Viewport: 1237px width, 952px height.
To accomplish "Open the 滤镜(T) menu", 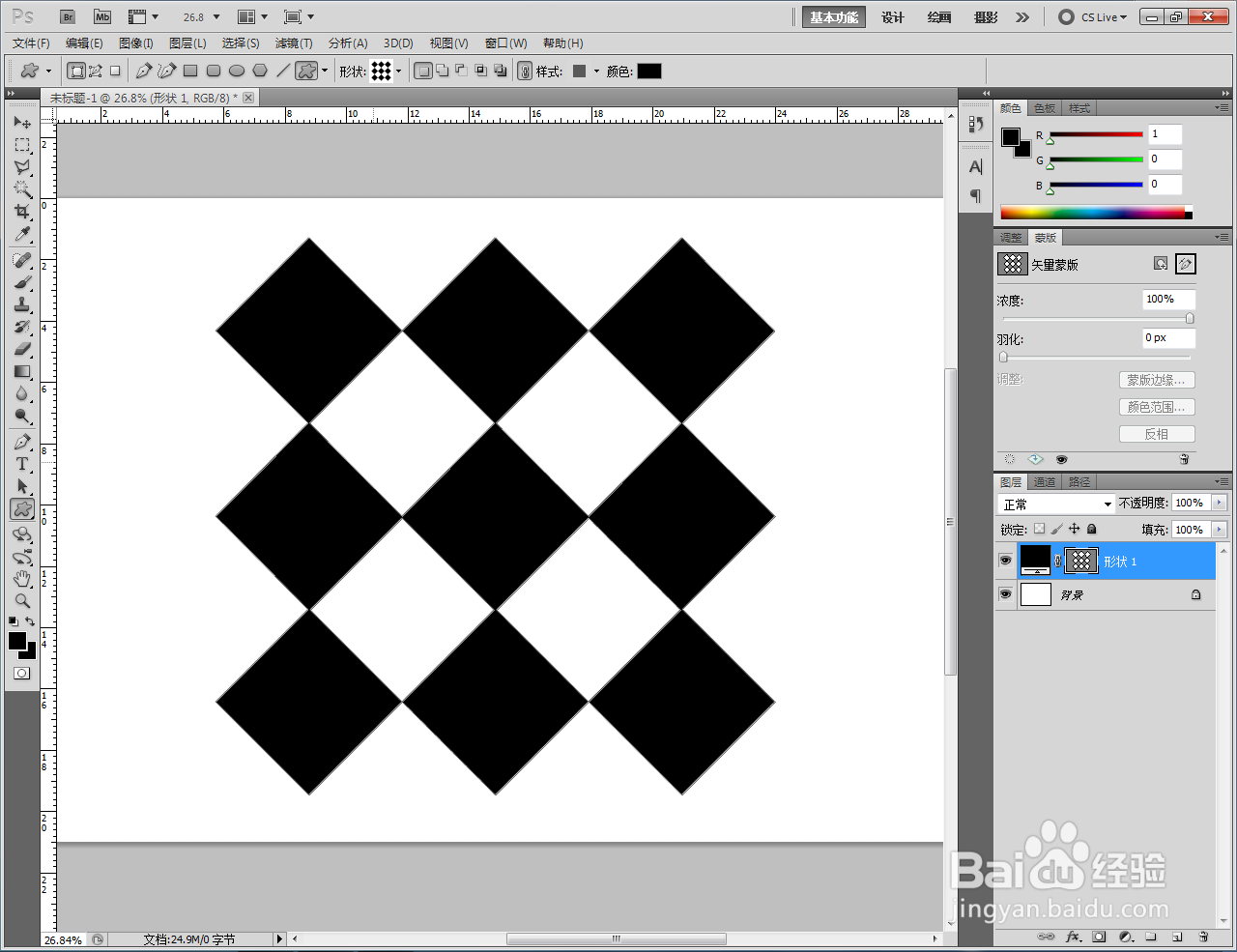I will coord(294,43).
